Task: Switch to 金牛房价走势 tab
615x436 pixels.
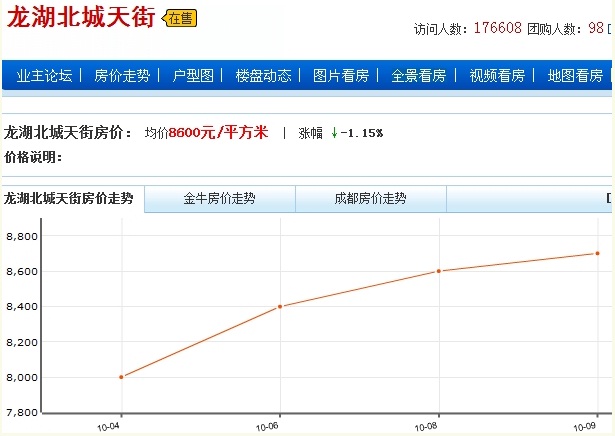Action: click(x=220, y=199)
